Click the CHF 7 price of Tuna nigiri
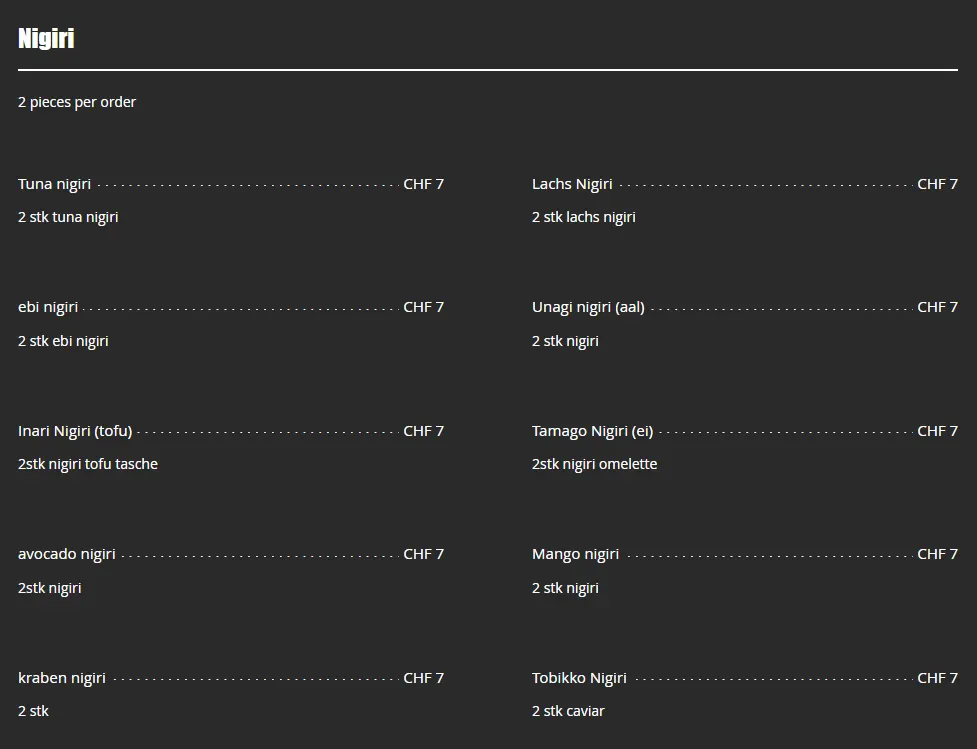The height and width of the screenshot is (749, 977). point(423,184)
